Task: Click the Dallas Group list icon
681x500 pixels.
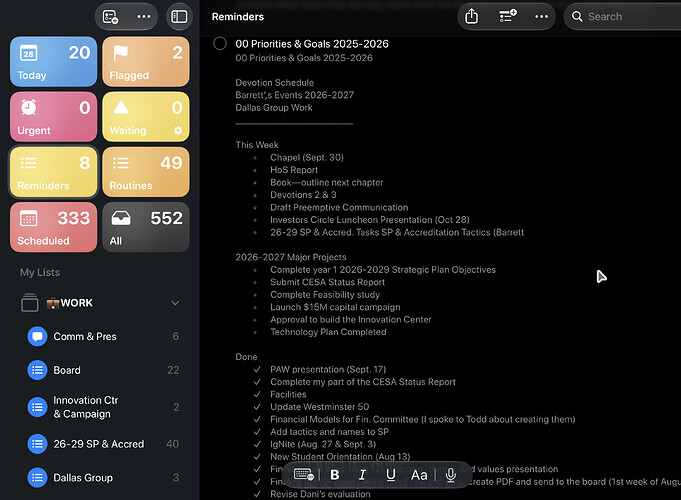Action: 37,478
